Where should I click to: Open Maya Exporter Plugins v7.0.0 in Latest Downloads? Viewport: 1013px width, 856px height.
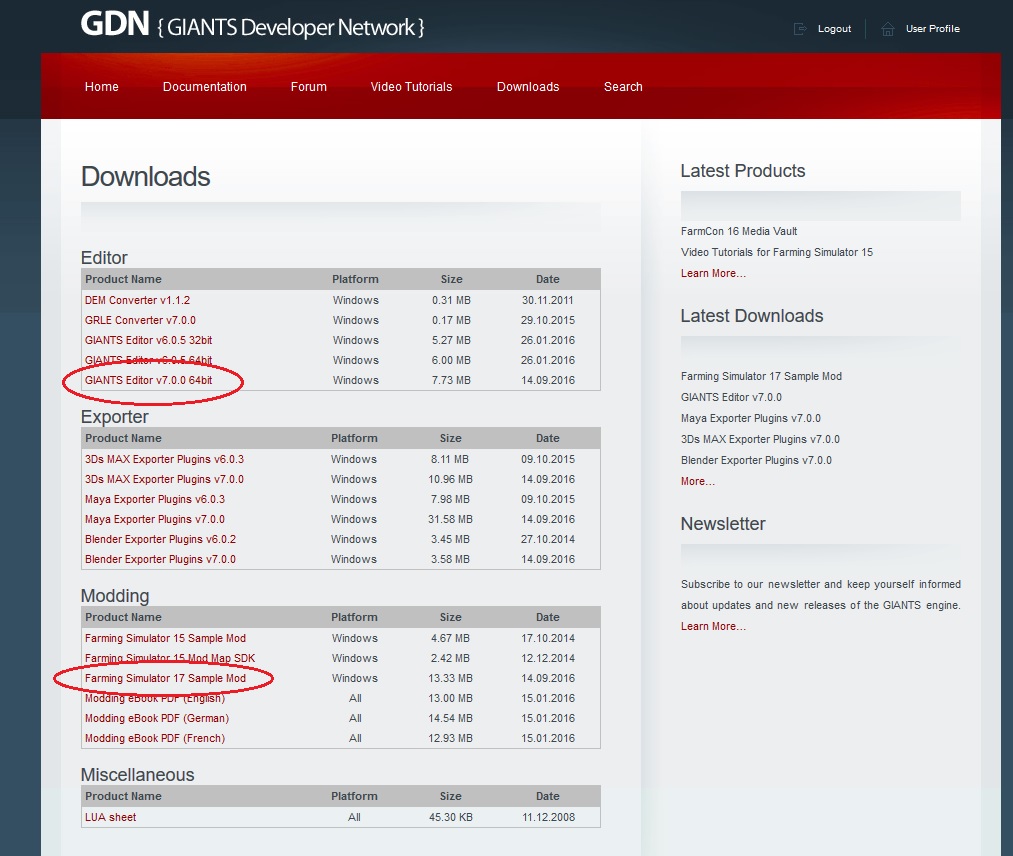point(751,418)
